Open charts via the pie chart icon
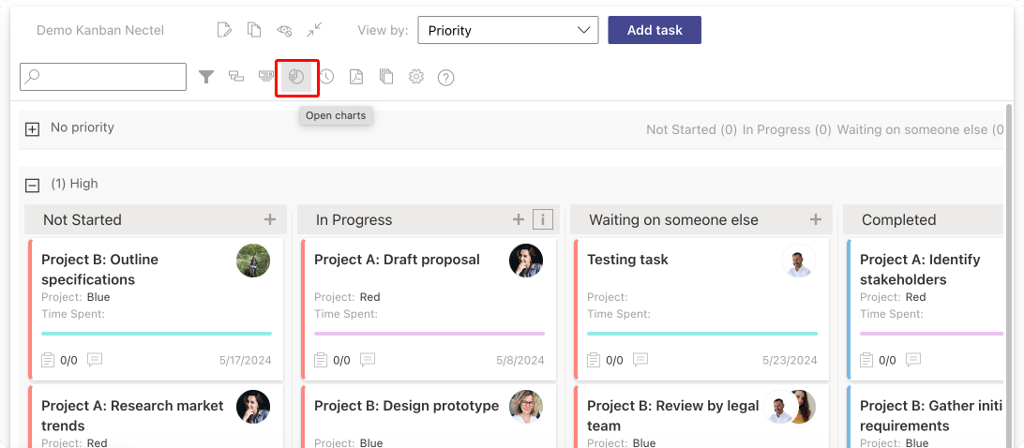 [296, 77]
